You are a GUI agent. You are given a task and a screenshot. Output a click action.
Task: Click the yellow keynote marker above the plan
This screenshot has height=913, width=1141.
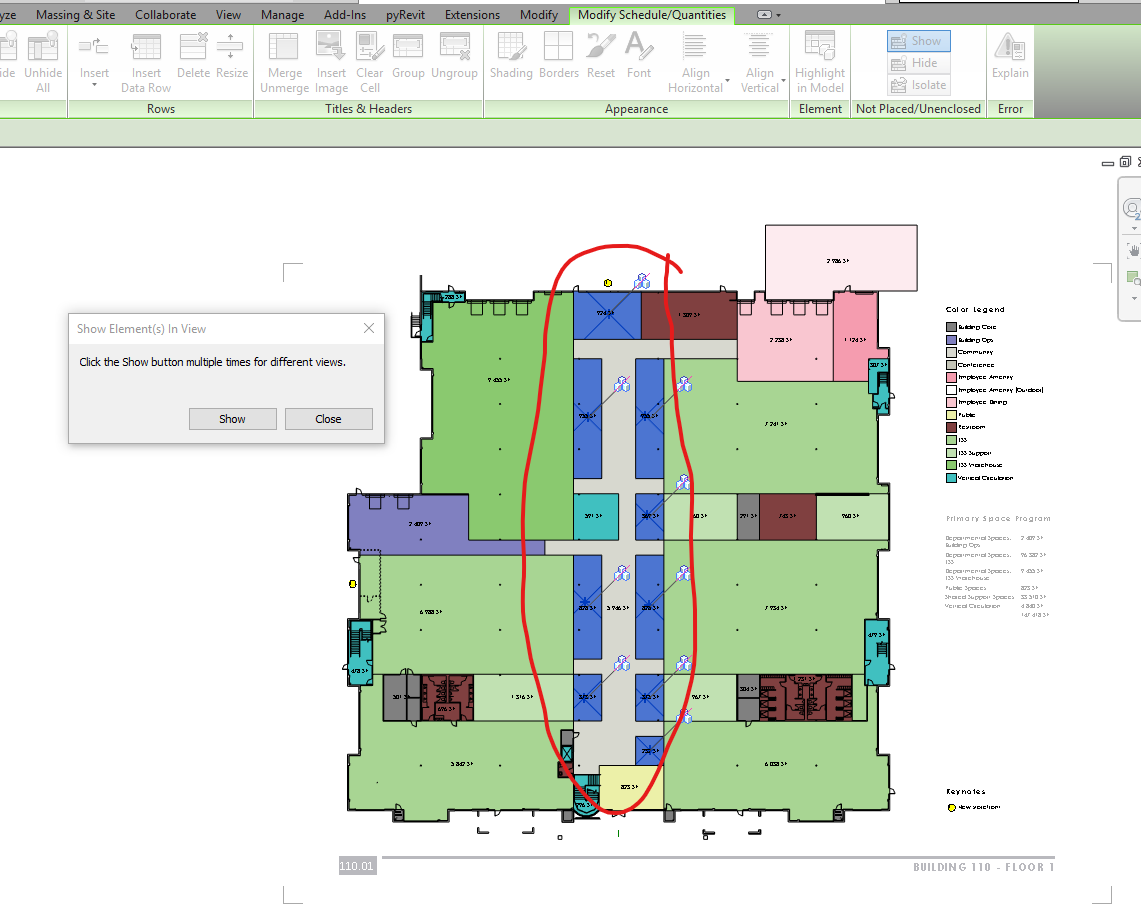click(608, 283)
